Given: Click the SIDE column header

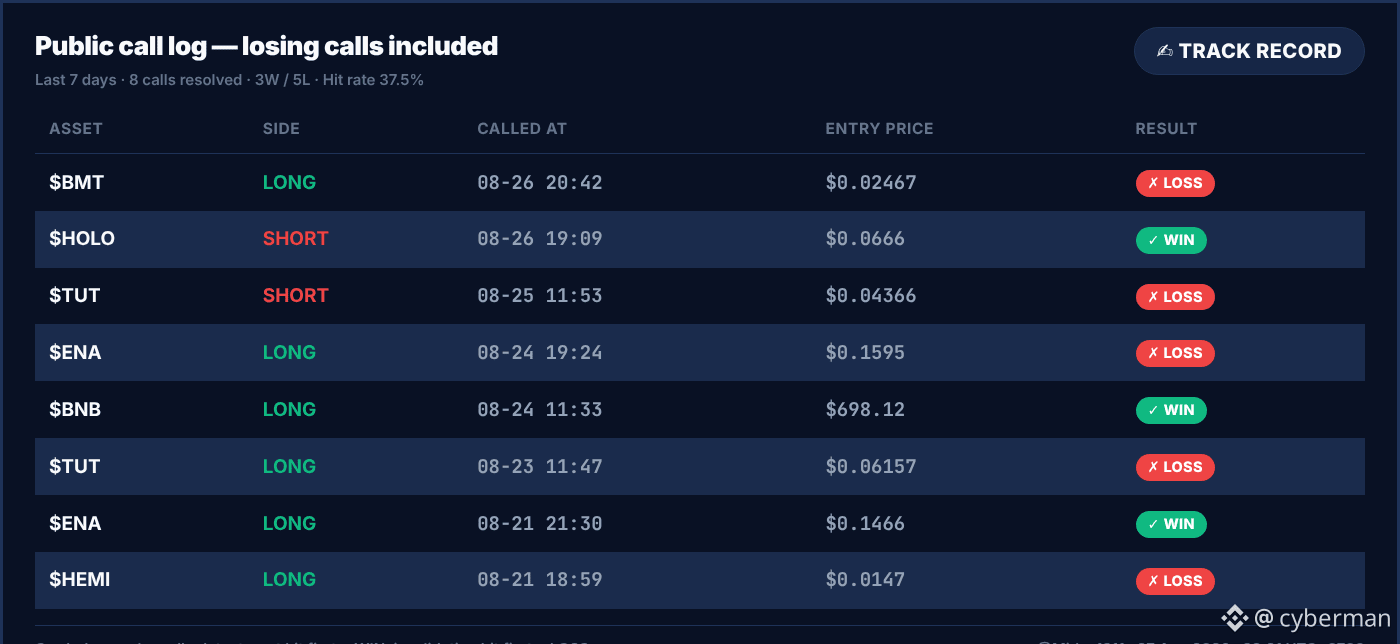Looking at the screenshot, I should [x=281, y=129].
